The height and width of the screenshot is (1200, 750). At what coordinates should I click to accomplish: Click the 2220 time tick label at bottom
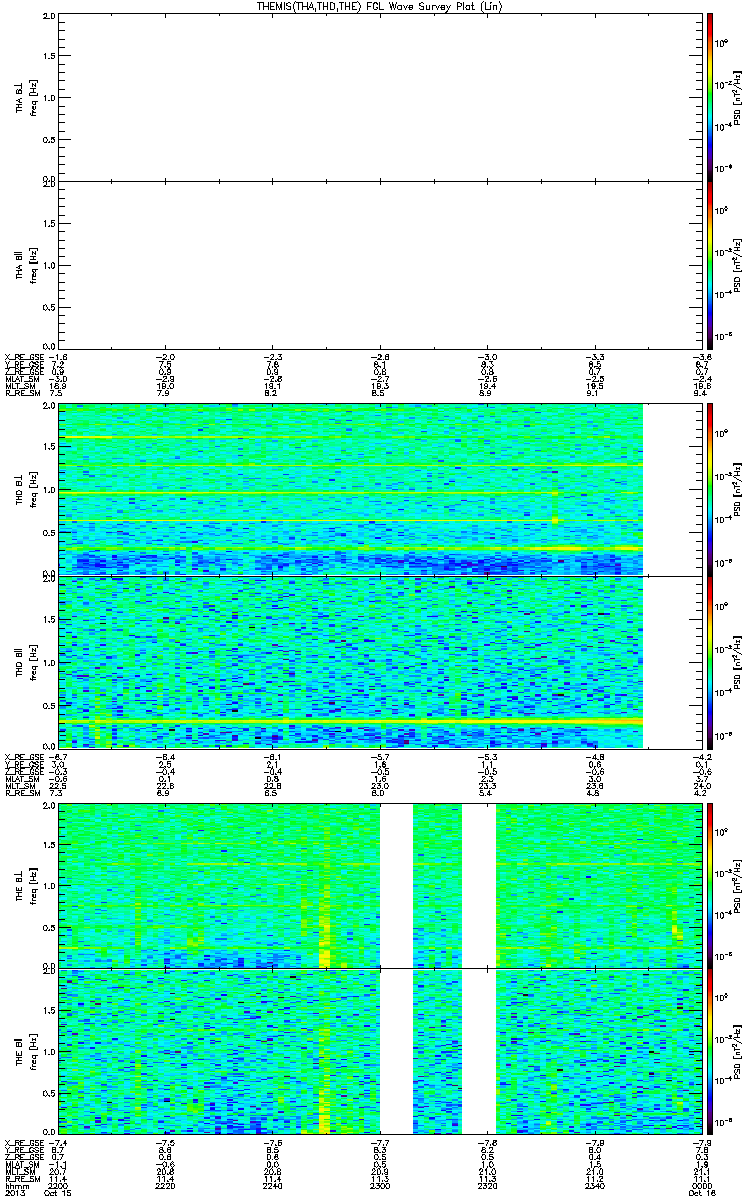pyautogui.click(x=165, y=1185)
